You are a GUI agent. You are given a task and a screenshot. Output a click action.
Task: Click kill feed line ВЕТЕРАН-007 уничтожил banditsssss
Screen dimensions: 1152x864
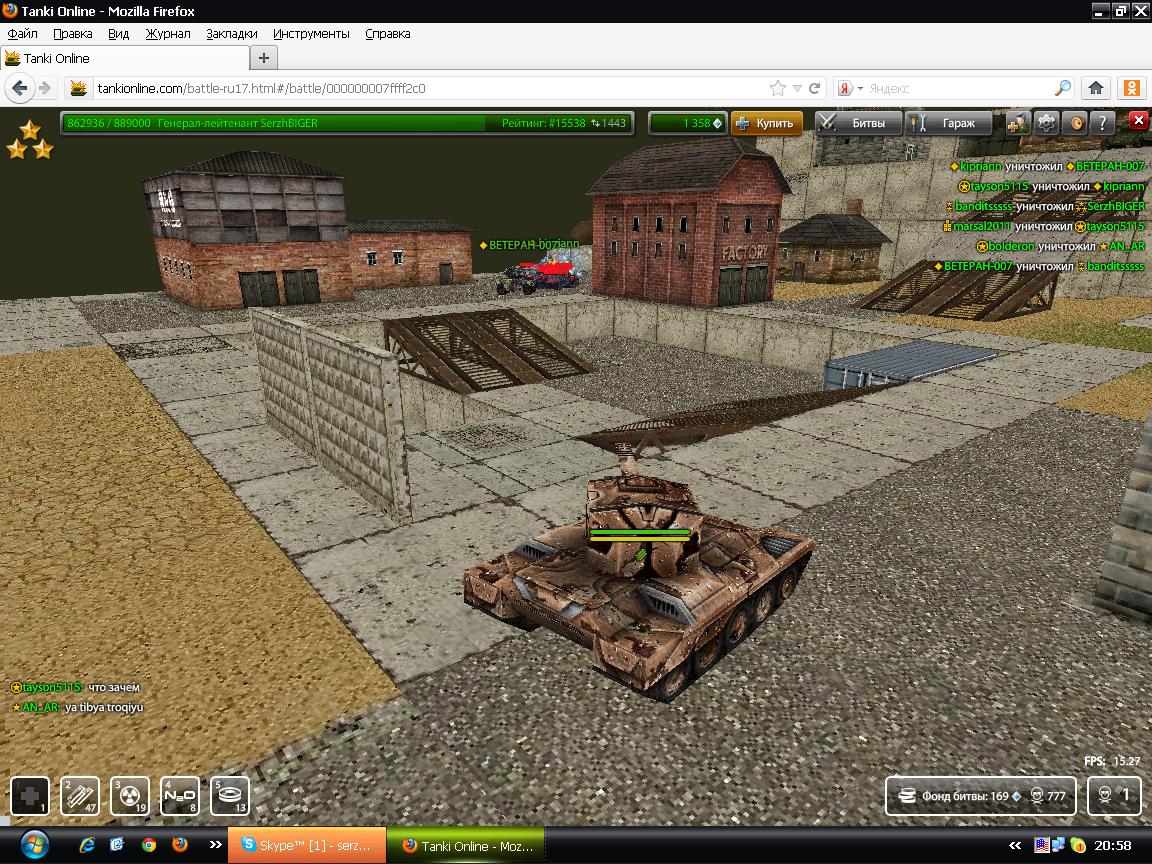pyautogui.click(x=1039, y=265)
